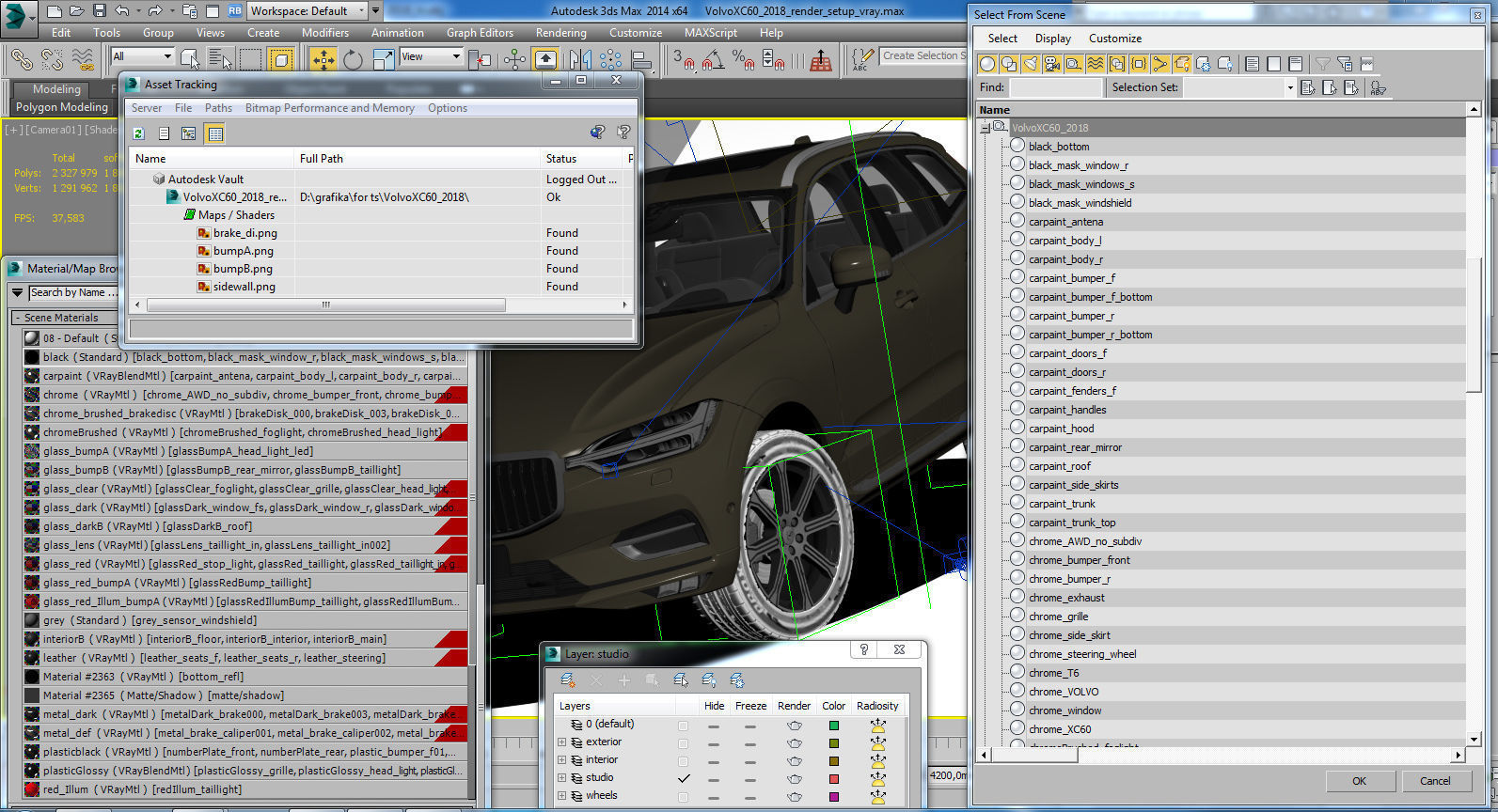Open color swatch for the wheels layer
The height and width of the screenshot is (812, 1498).
(833, 797)
